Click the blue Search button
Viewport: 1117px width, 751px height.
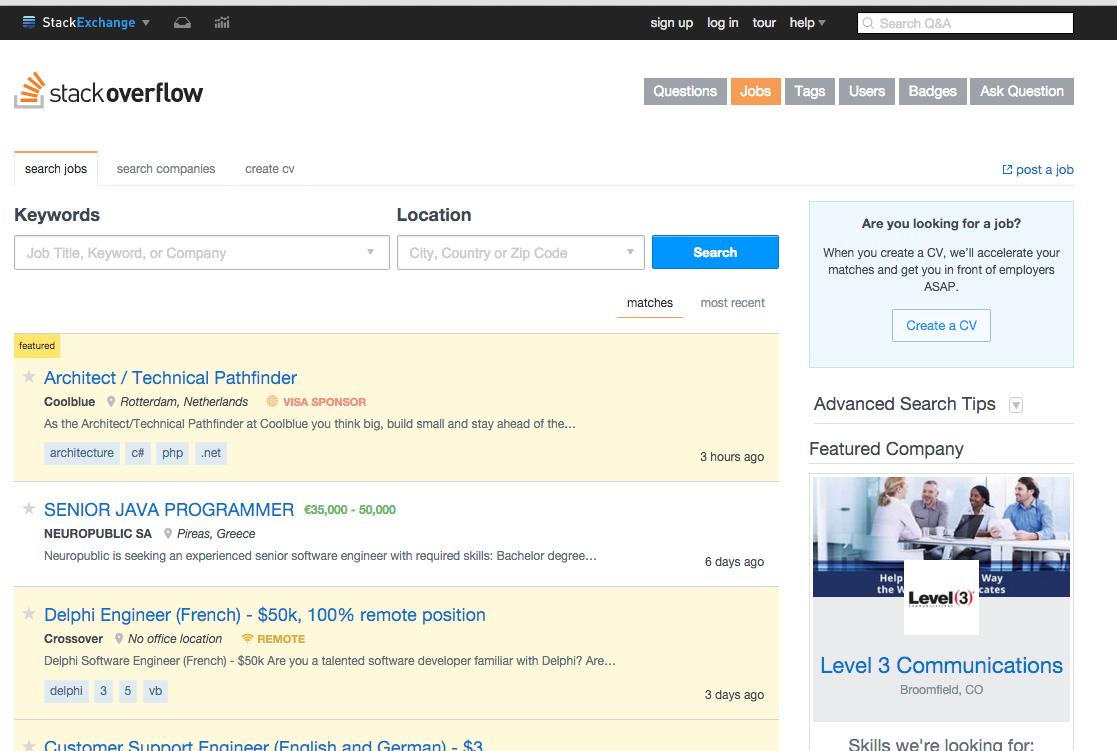[x=715, y=252]
